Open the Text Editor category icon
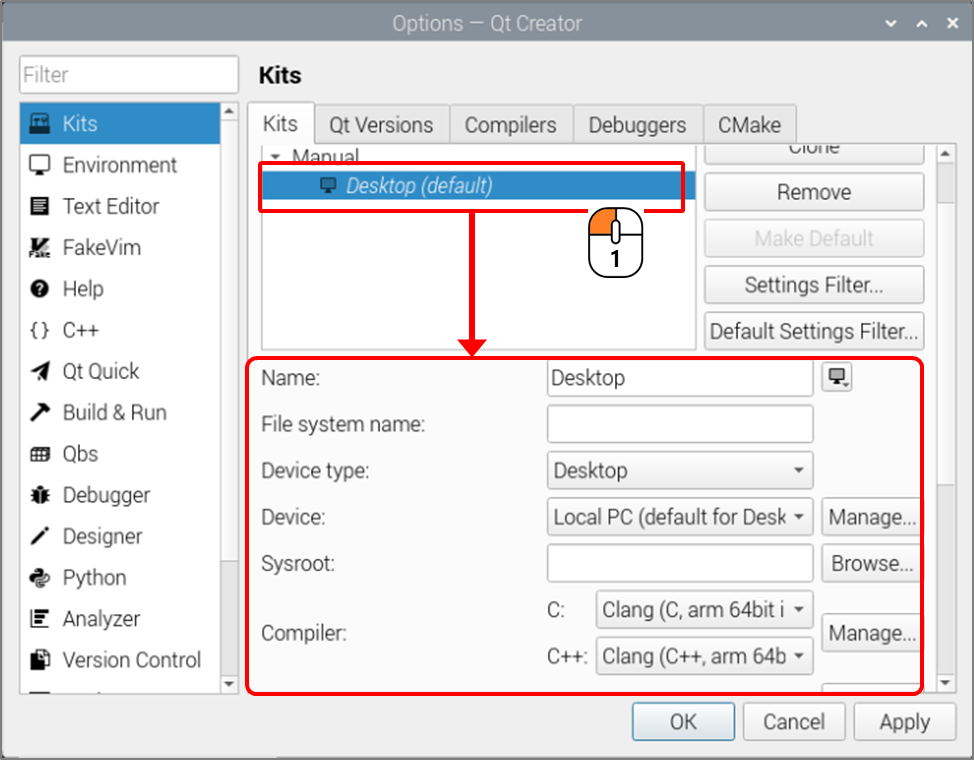 40,206
